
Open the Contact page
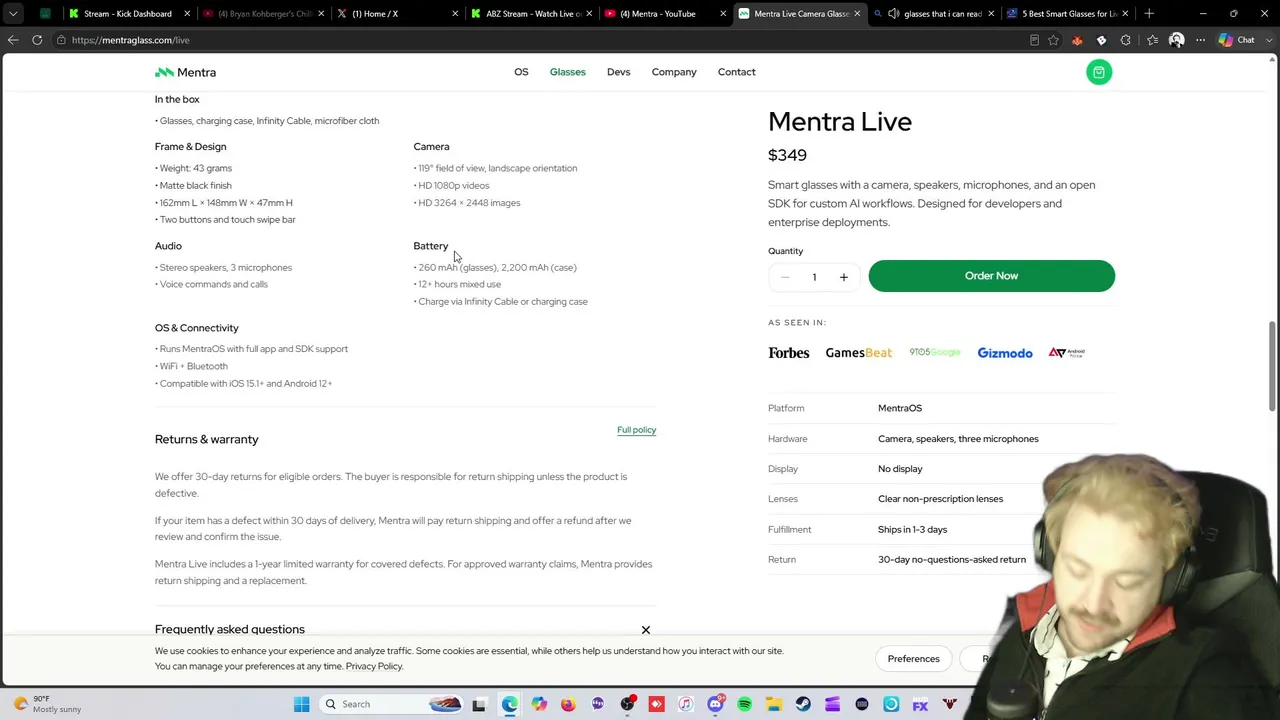[736, 72]
